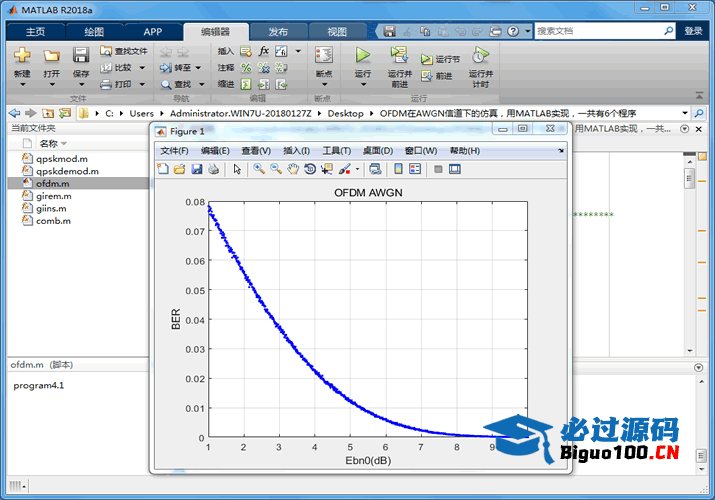The height and width of the screenshot is (500, 715).
Task: Click the rotate 3D tool in Figure toolbar
Action: coord(310,169)
